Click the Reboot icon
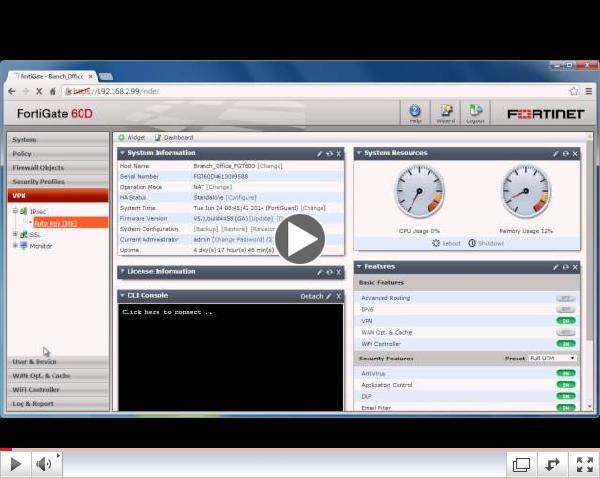600x478 pixels. click(436, 243)
